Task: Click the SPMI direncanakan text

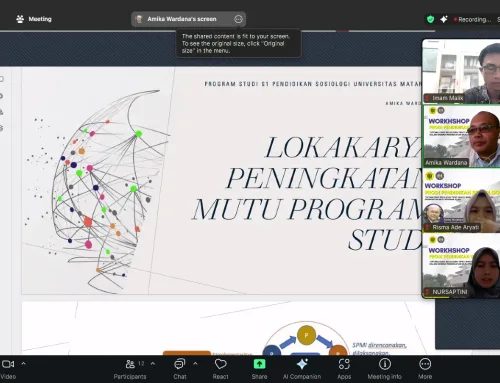Action: (379, 345)
